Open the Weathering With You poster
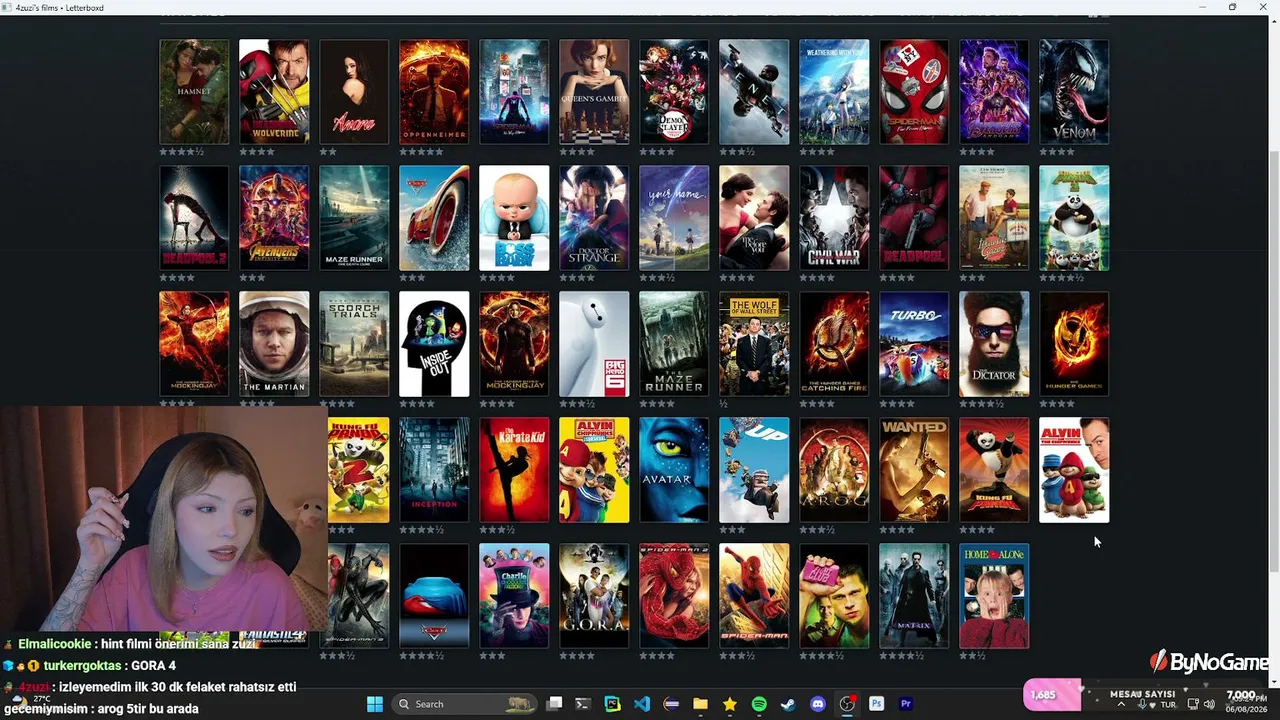Viewport: 1280px width, 720px height. 834,92
